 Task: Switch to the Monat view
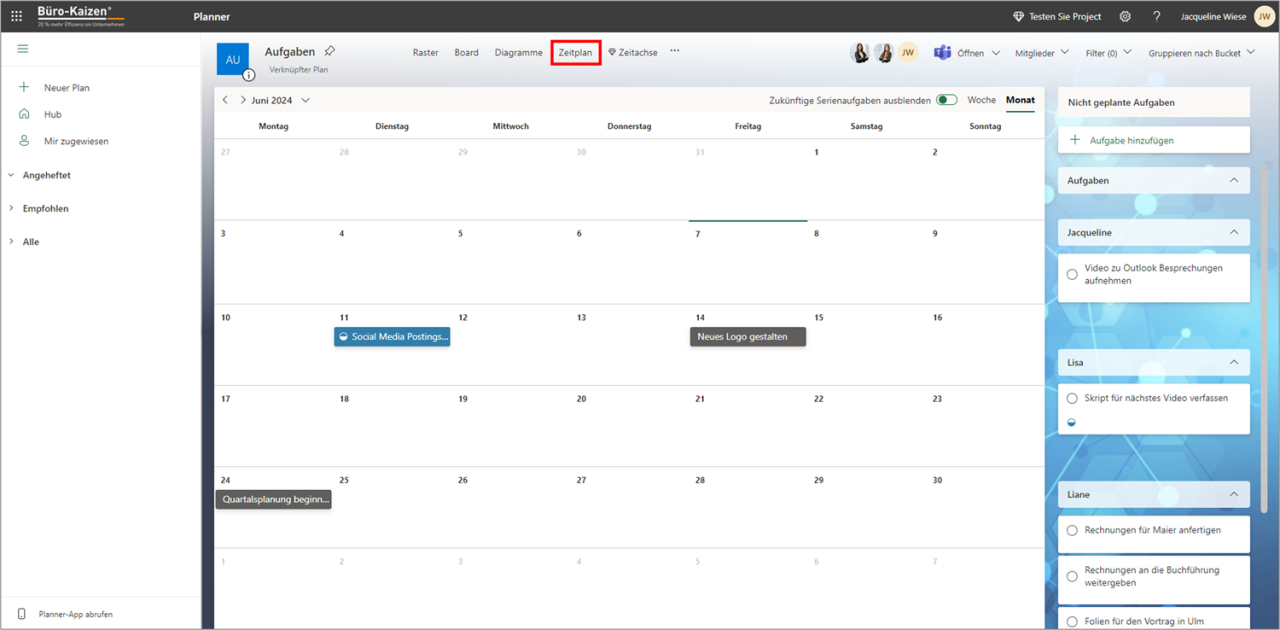pyautogui.click(x=1020, y=100)
